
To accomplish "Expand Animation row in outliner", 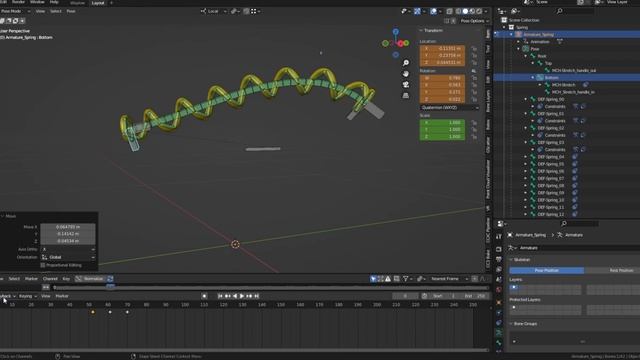I will click(x=519, y=42).
